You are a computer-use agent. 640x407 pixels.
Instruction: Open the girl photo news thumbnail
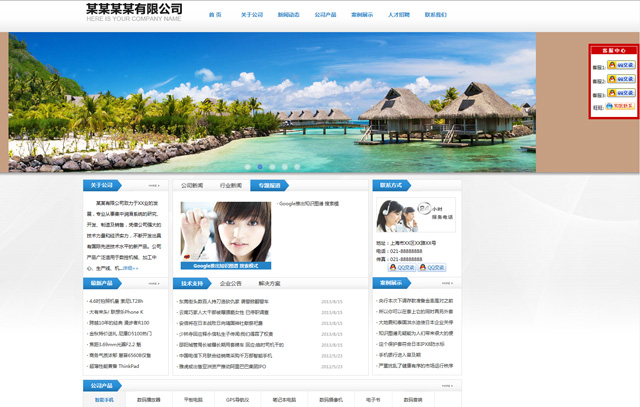click(226, 231)
